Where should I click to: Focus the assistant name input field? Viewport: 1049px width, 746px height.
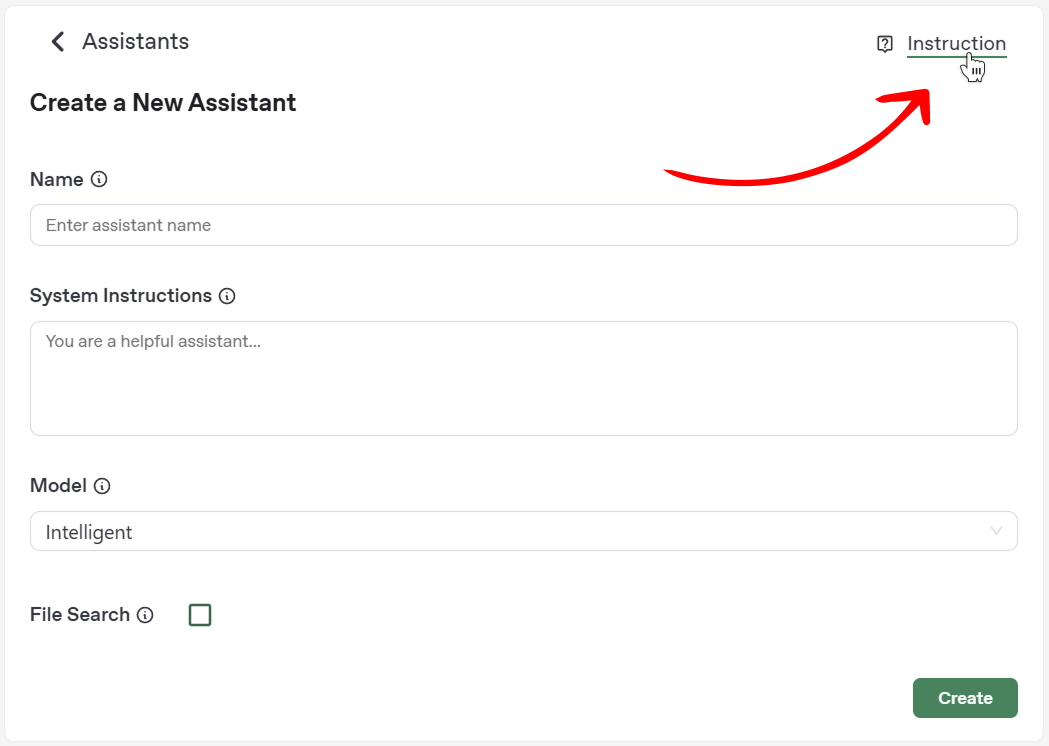[524, 225]
